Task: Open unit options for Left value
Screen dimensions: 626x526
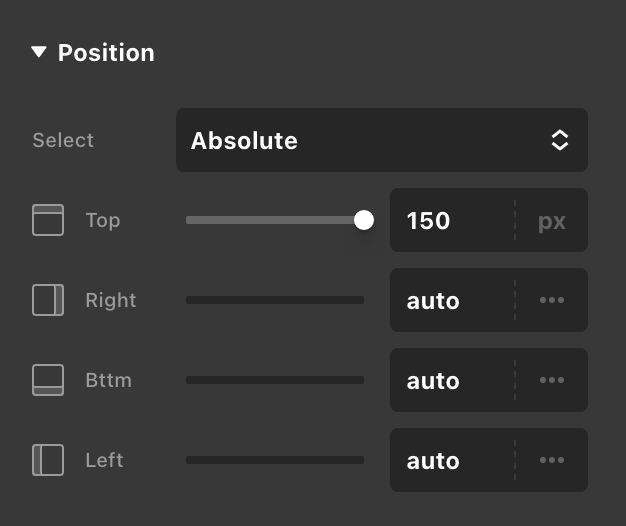Action: pyautogui.click(x=552, y=460)
